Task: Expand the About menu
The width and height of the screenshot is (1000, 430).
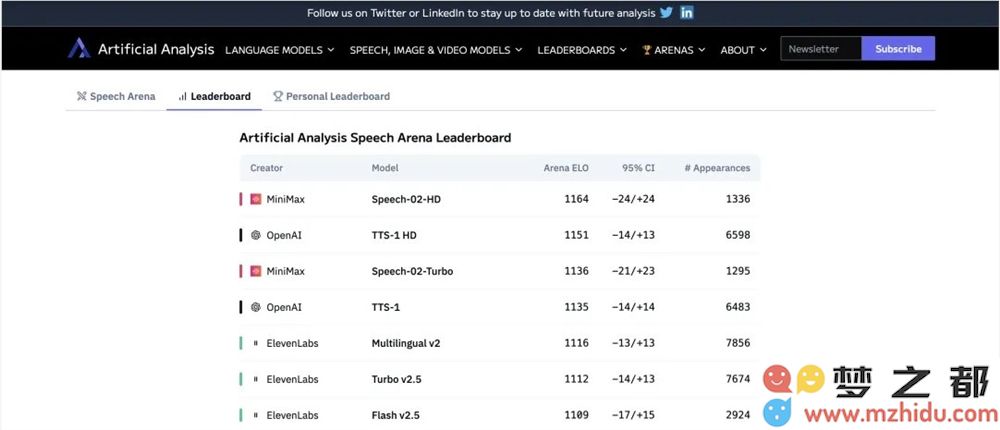Action: [x=743, y=49]
